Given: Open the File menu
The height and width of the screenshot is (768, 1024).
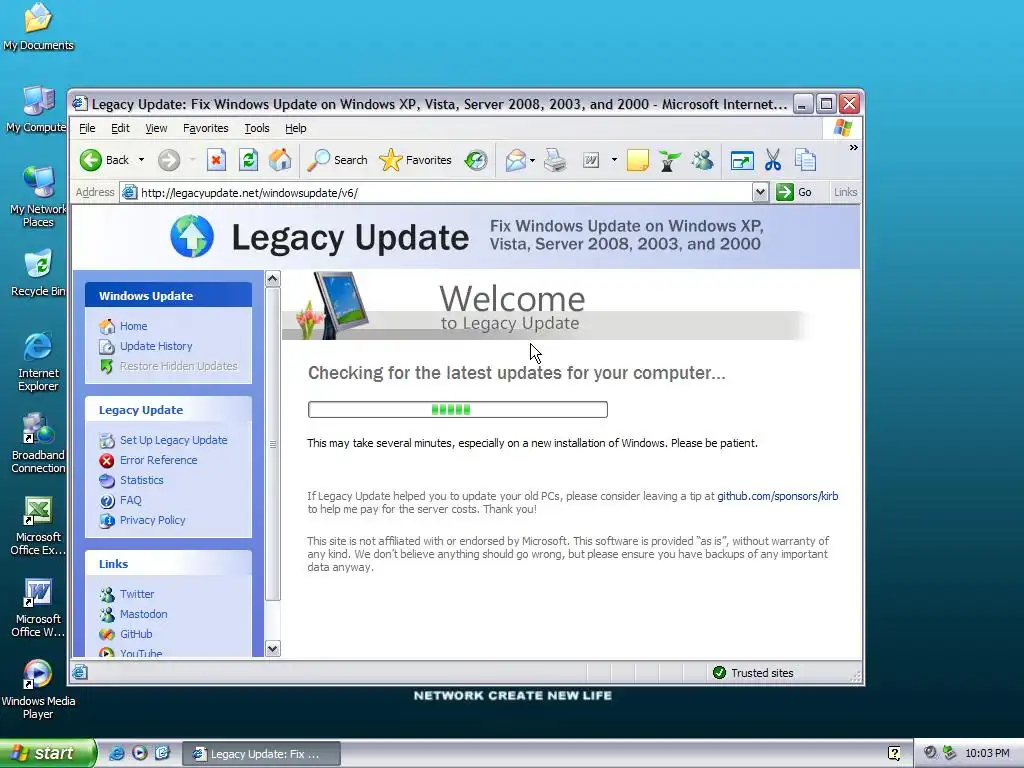Looking at the screenshot, I should click(x=87, y=128).
